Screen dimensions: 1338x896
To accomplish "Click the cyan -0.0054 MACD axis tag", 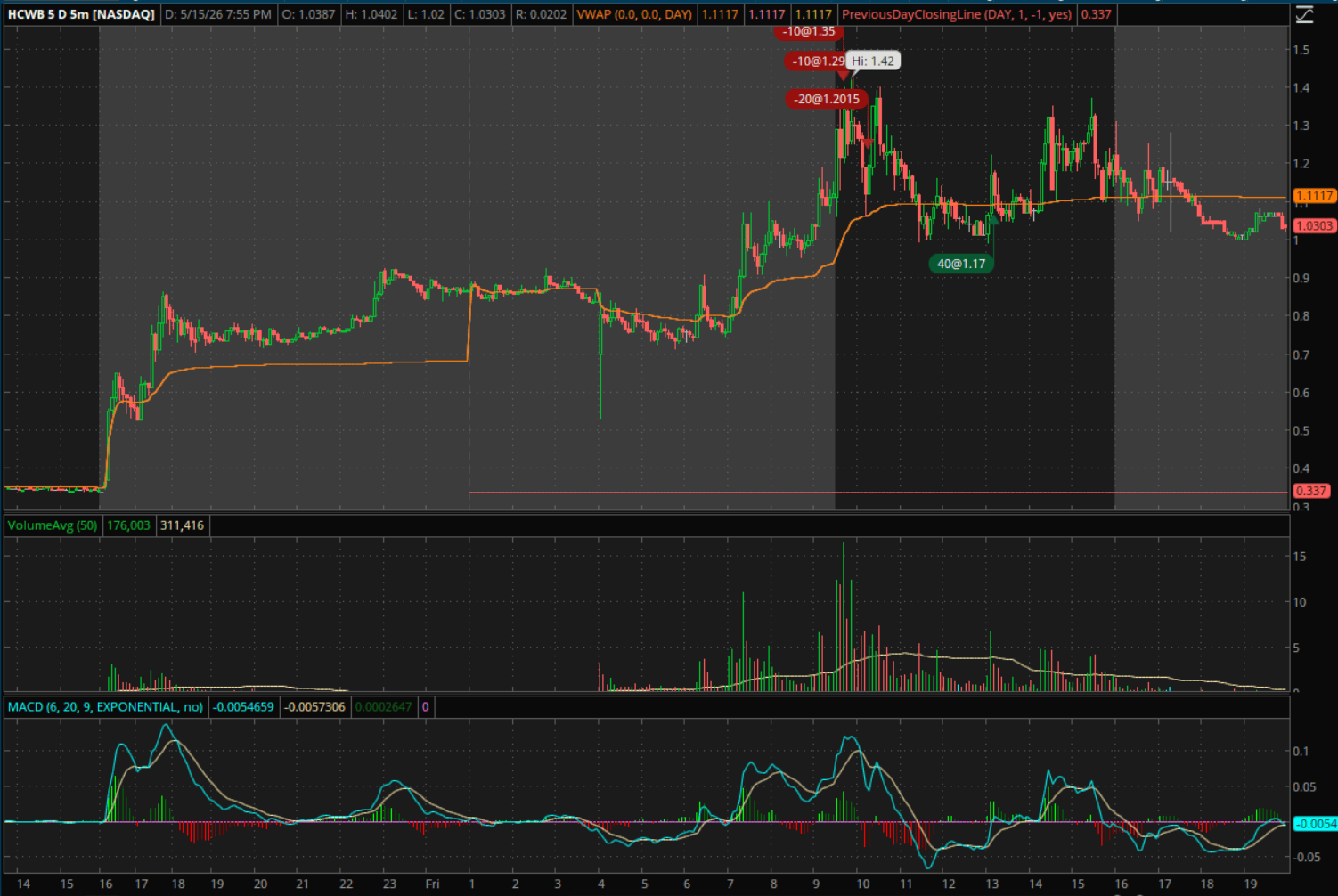I will pos(1314,824).
